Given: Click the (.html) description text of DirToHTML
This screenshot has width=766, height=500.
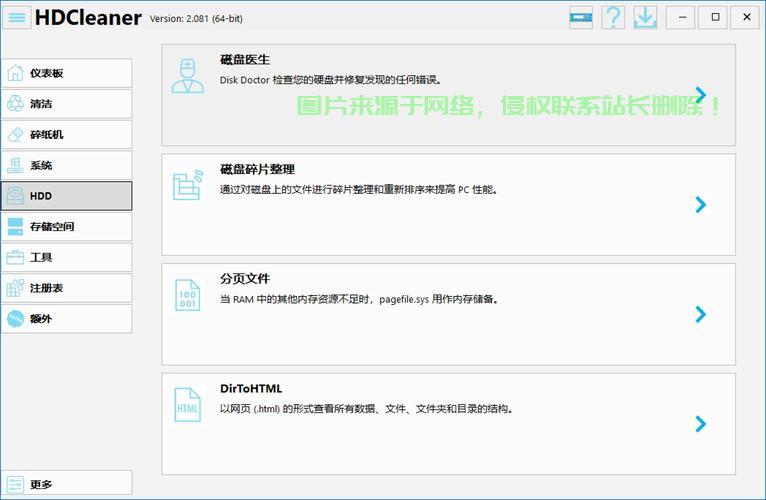Looking at the screenshot, I should [x=366, y=409].
